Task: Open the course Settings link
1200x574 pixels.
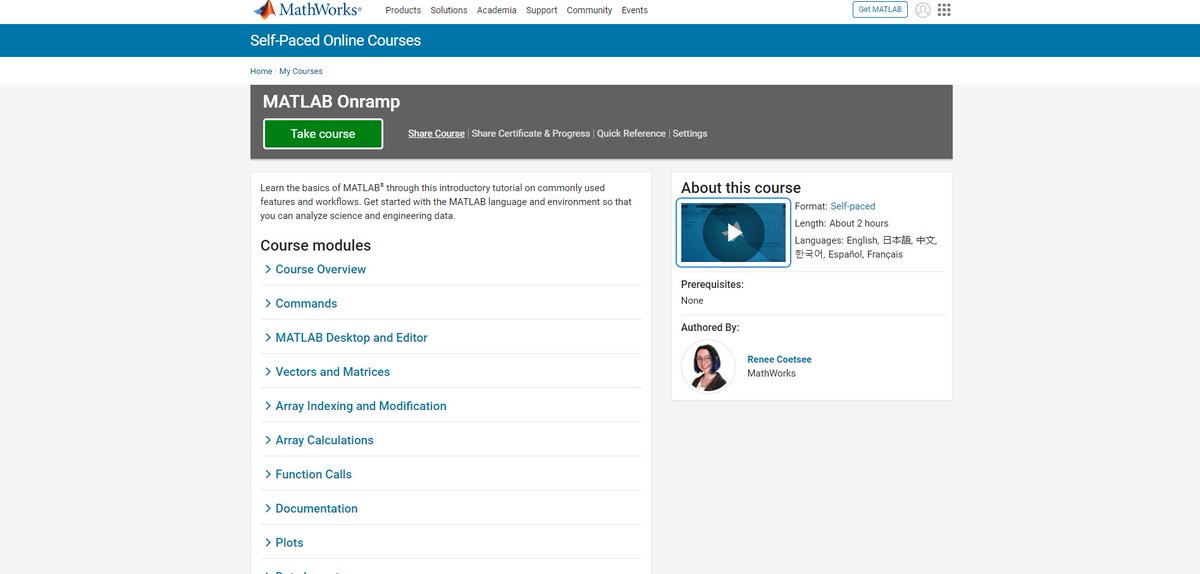Action: 690,133
